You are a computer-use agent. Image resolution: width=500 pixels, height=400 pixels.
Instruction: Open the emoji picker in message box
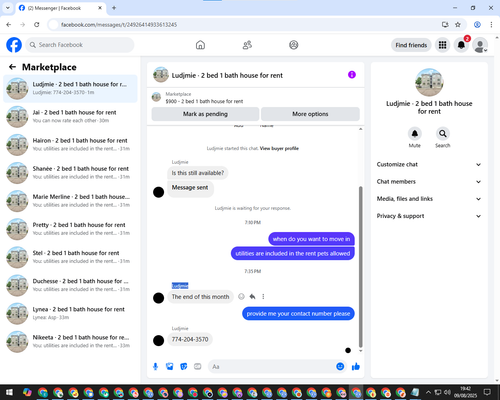pyautogui.click(x=340, y=367)
